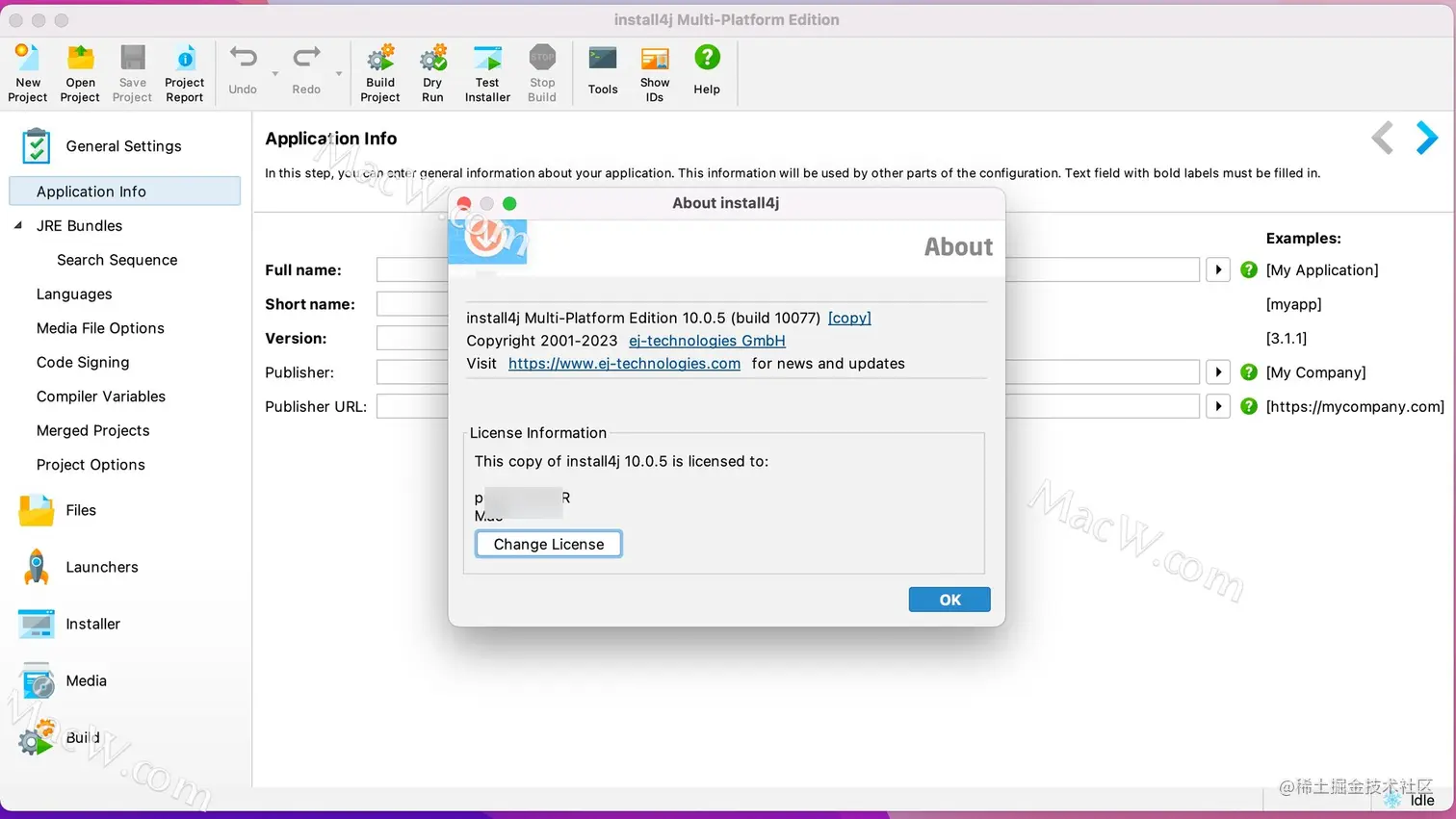Click the Redo arrow icon
This screenshot has width=1456, height=819.
click(306, 58)
